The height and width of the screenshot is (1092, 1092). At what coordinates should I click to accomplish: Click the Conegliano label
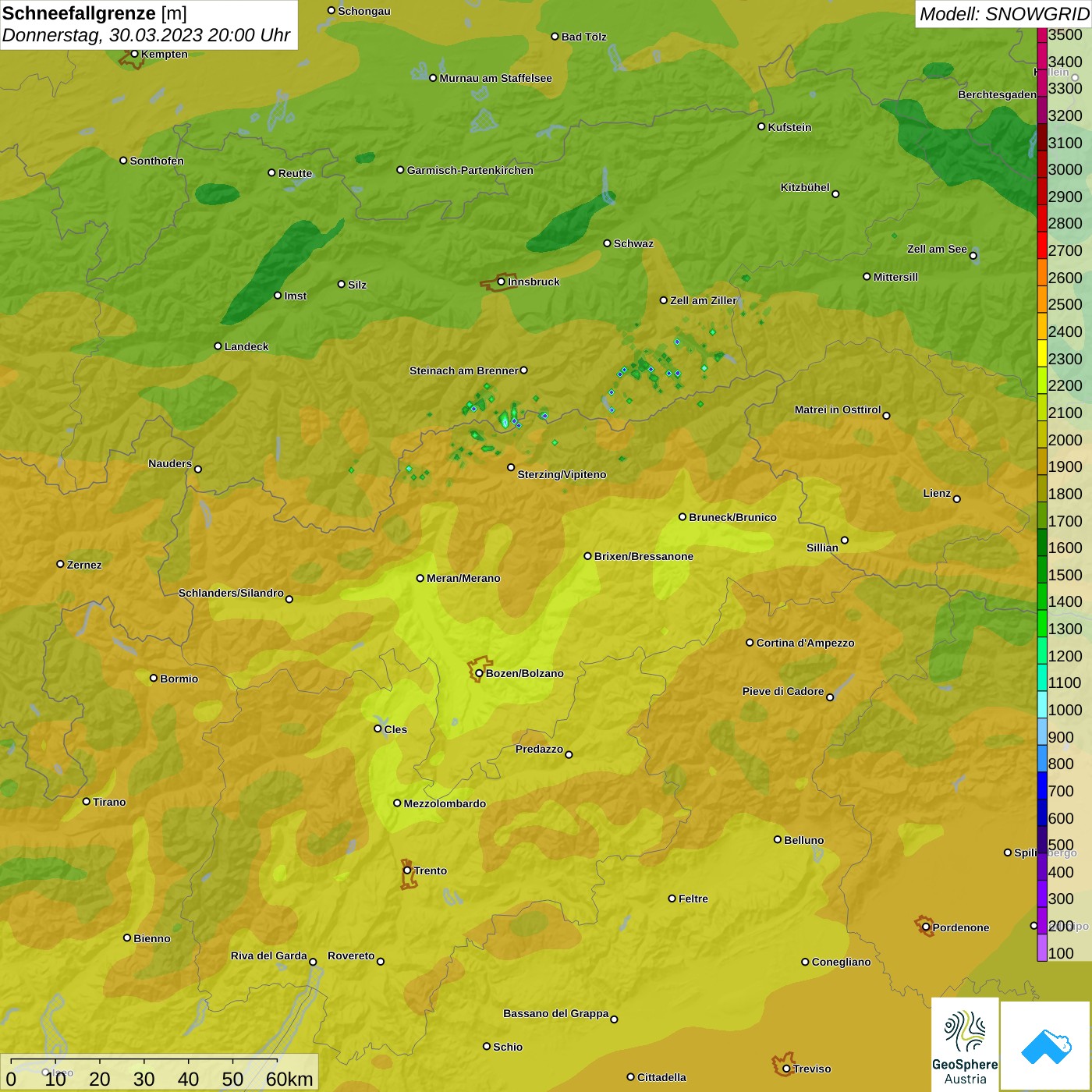pos(841,962)
